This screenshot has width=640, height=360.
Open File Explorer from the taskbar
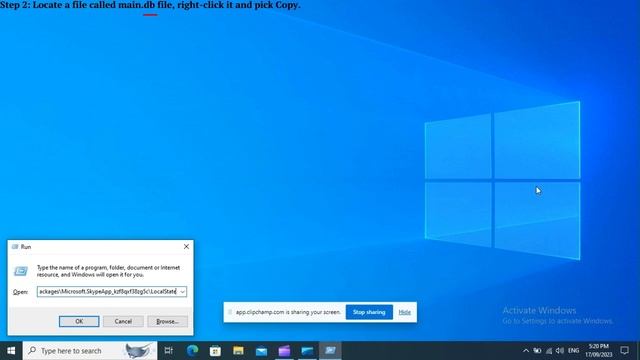tap(238, 351)
